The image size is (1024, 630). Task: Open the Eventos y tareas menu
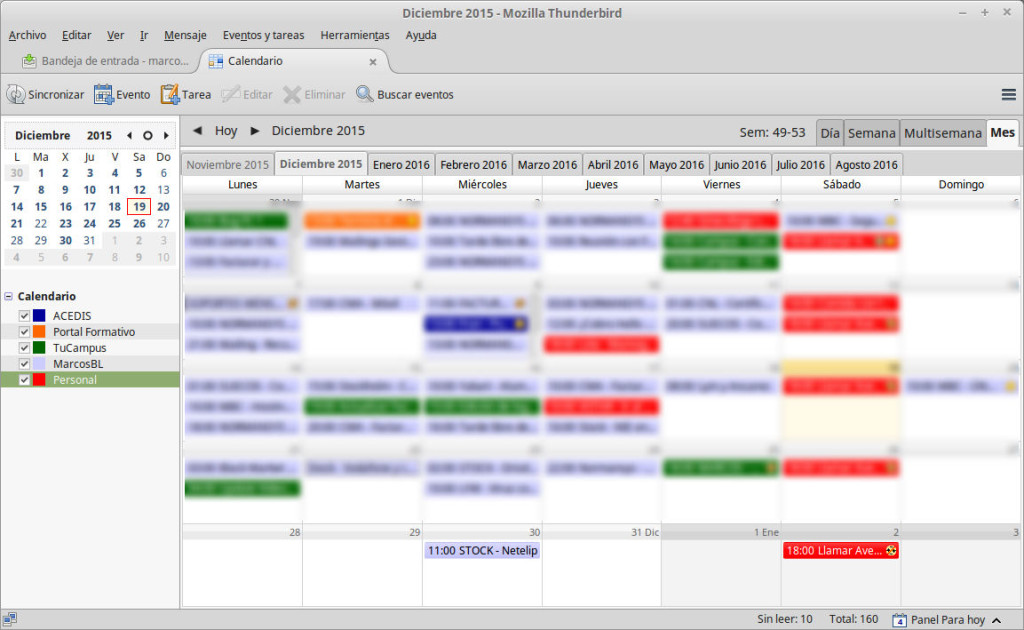pyautogui.click(x=263, y=35)
